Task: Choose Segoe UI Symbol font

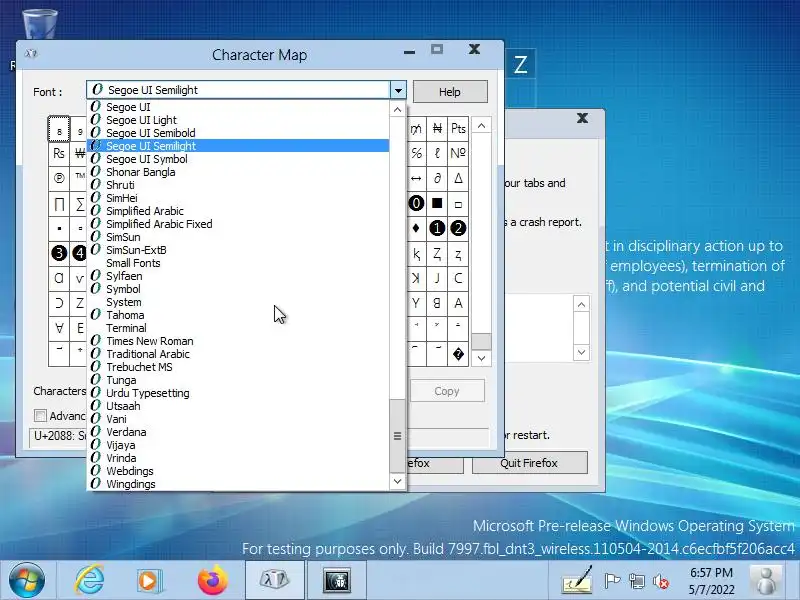Action: [238, 159]
